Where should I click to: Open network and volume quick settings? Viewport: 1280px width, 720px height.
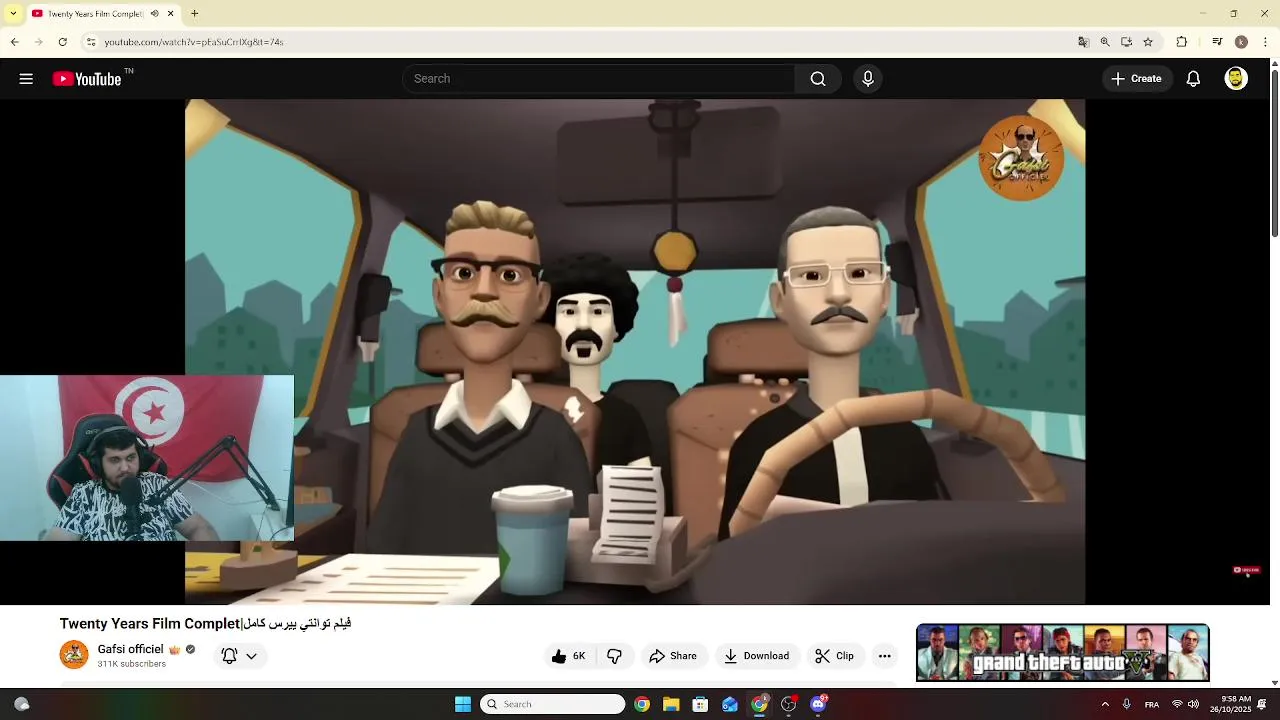click(1185, 704)
